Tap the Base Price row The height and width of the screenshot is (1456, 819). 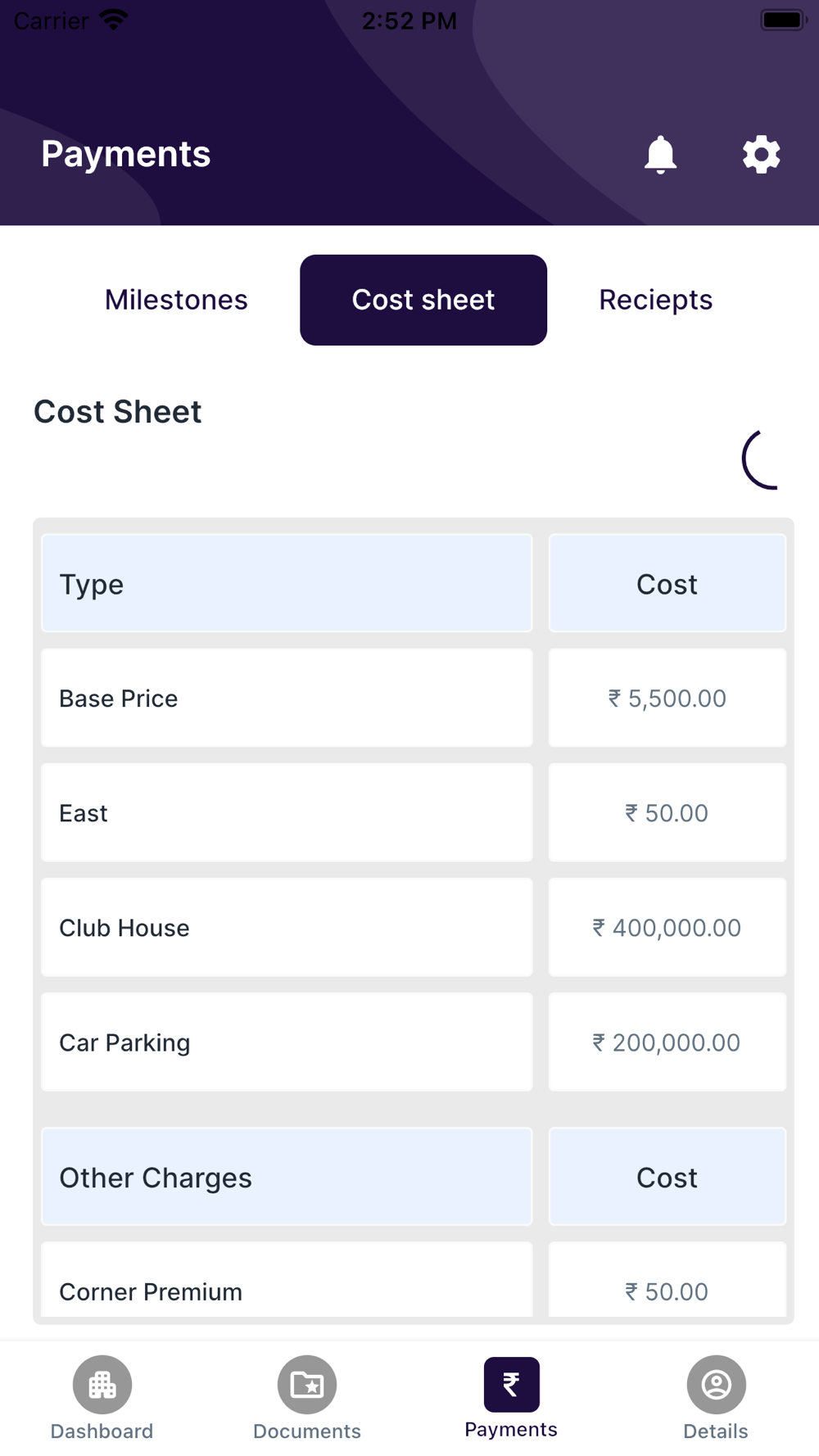[287, 699]
